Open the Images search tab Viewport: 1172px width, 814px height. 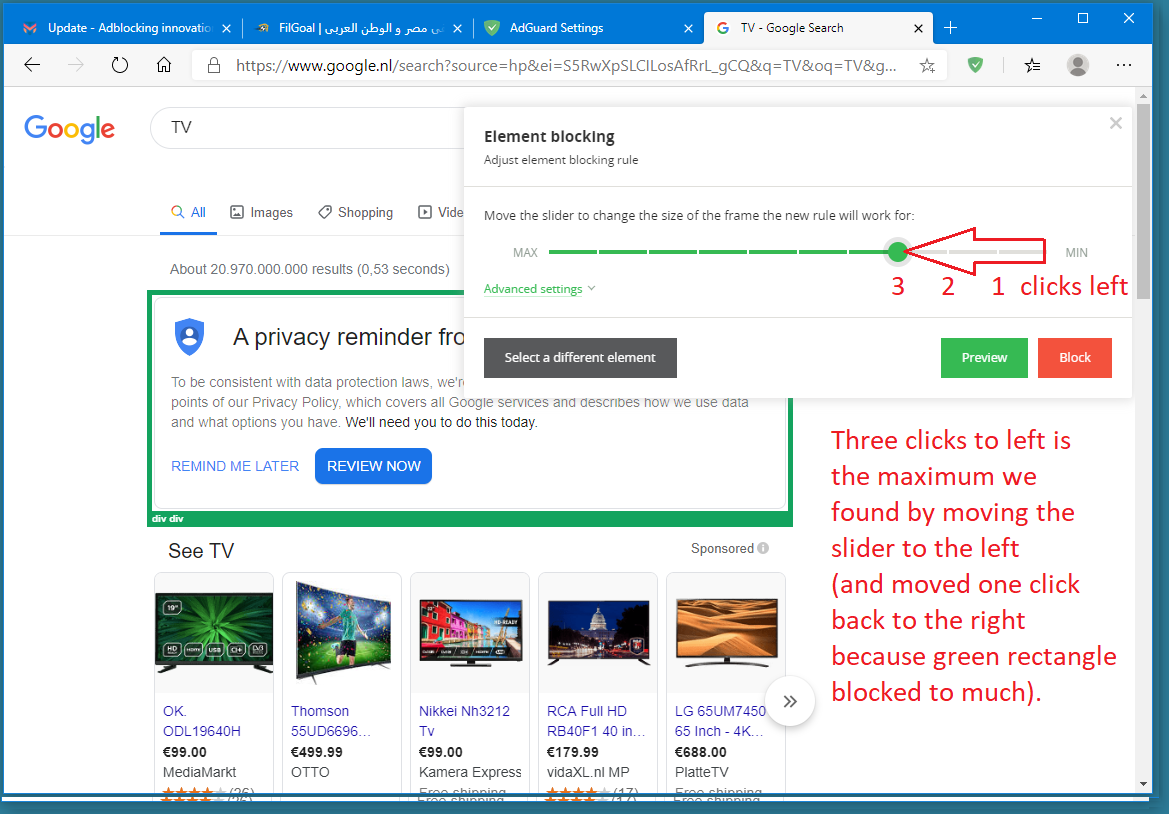click(x=261, y=212)
